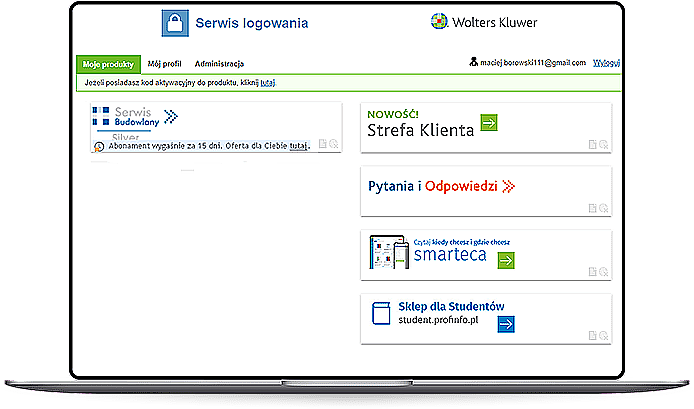694x409 pixels.
Task: Click the Wolters Kluwer brand text
Action: [494, 22]
